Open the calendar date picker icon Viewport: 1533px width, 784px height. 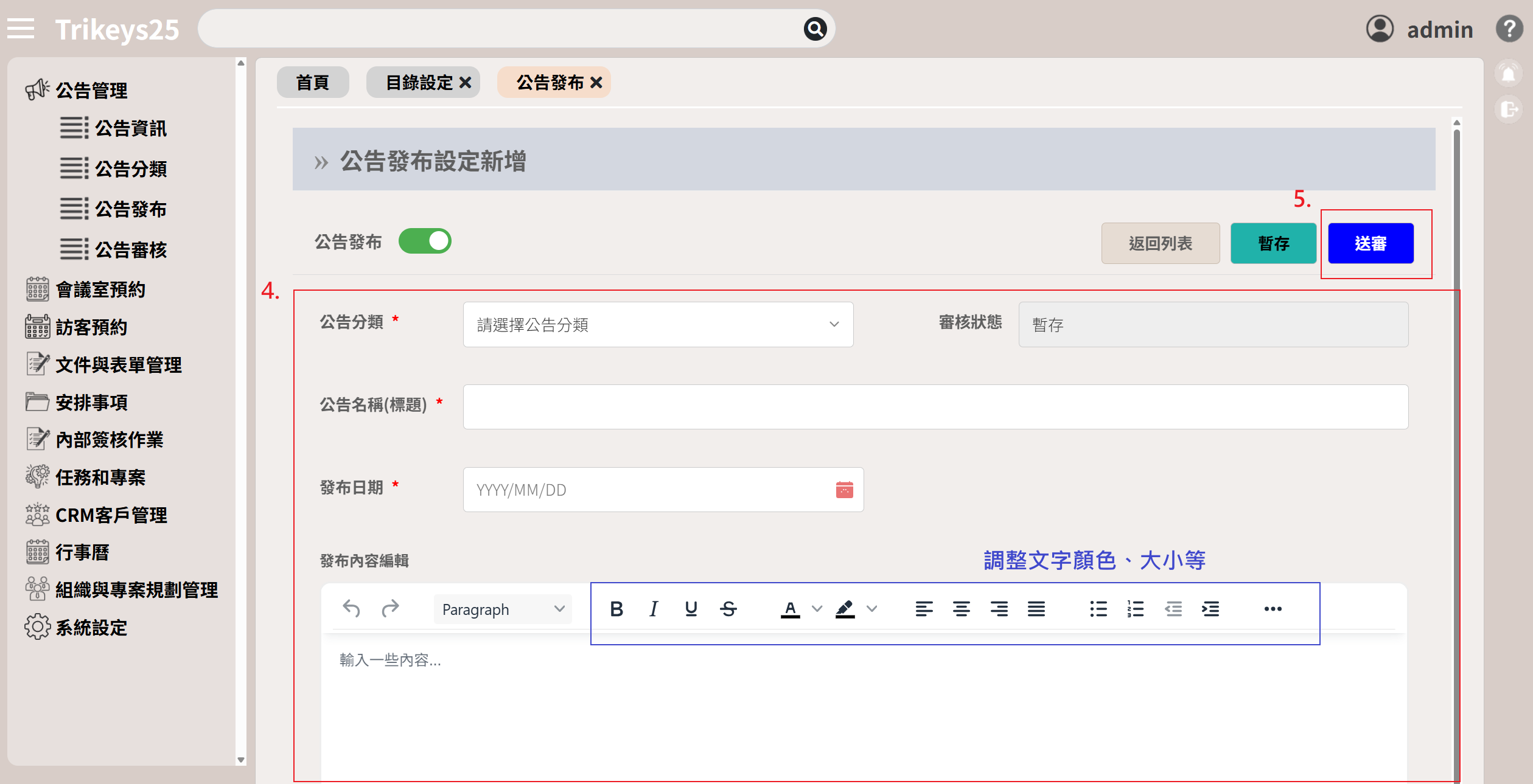(844, 490)
